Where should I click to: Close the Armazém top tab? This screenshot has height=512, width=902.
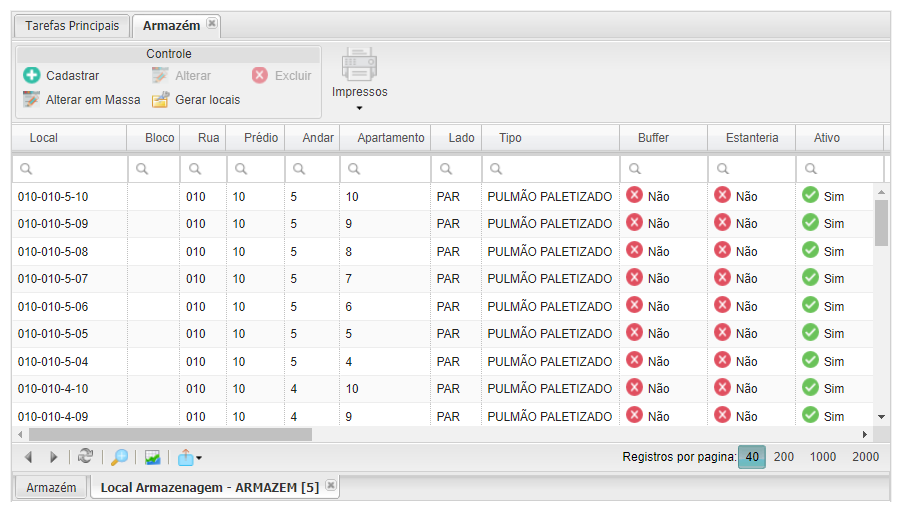(212, 24)
